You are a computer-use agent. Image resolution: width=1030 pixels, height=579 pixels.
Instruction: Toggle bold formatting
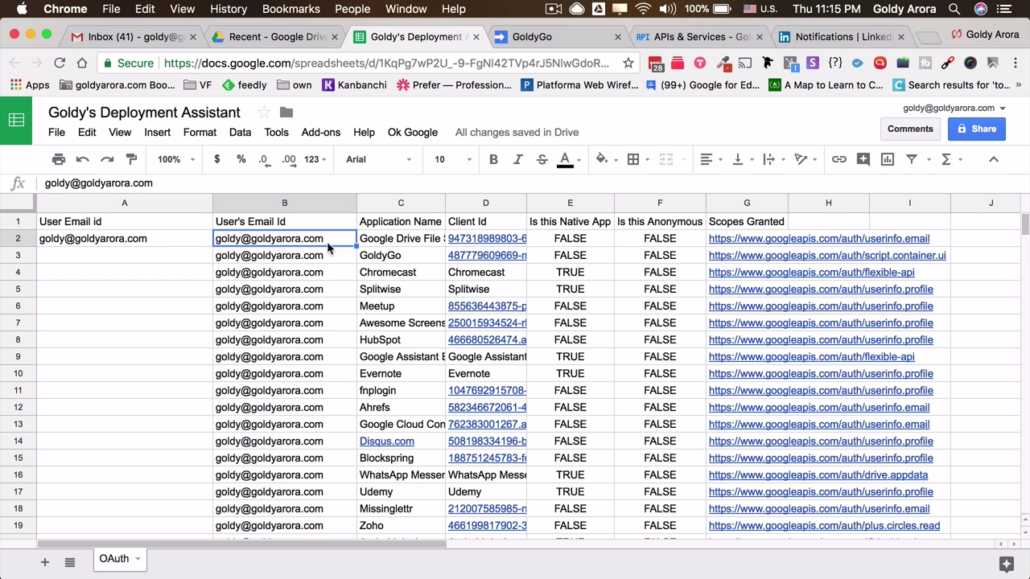point(493,159)
